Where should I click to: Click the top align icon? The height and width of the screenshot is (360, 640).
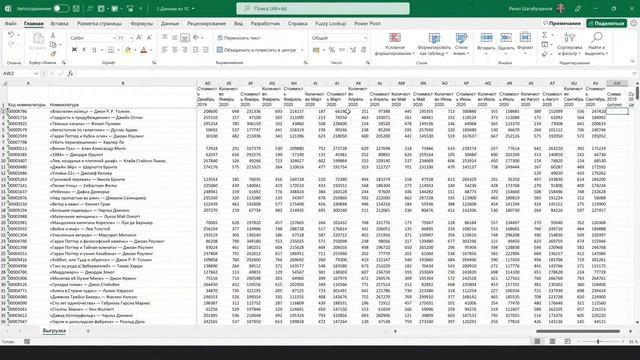point(165,38)
